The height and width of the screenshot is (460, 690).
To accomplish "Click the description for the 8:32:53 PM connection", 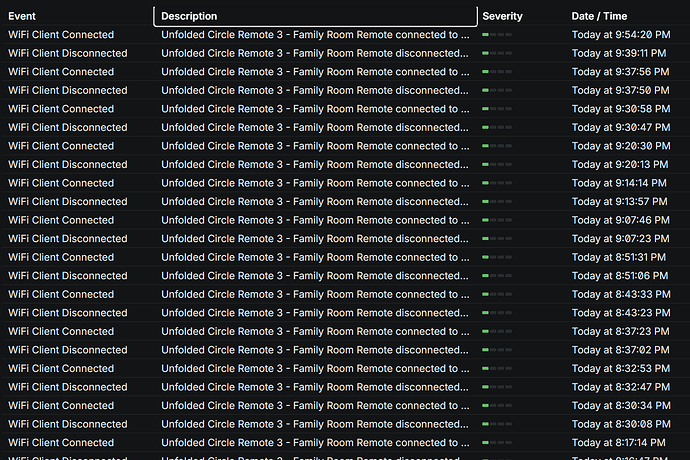I will click(315, 368).
